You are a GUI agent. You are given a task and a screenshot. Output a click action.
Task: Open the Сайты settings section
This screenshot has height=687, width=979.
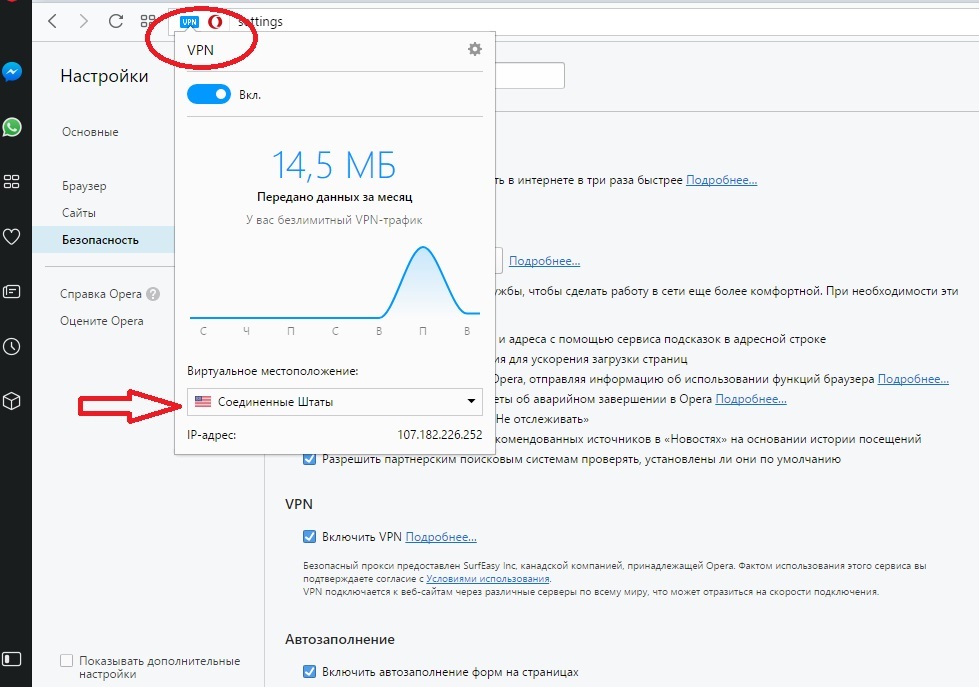click(x=79, y=213)
